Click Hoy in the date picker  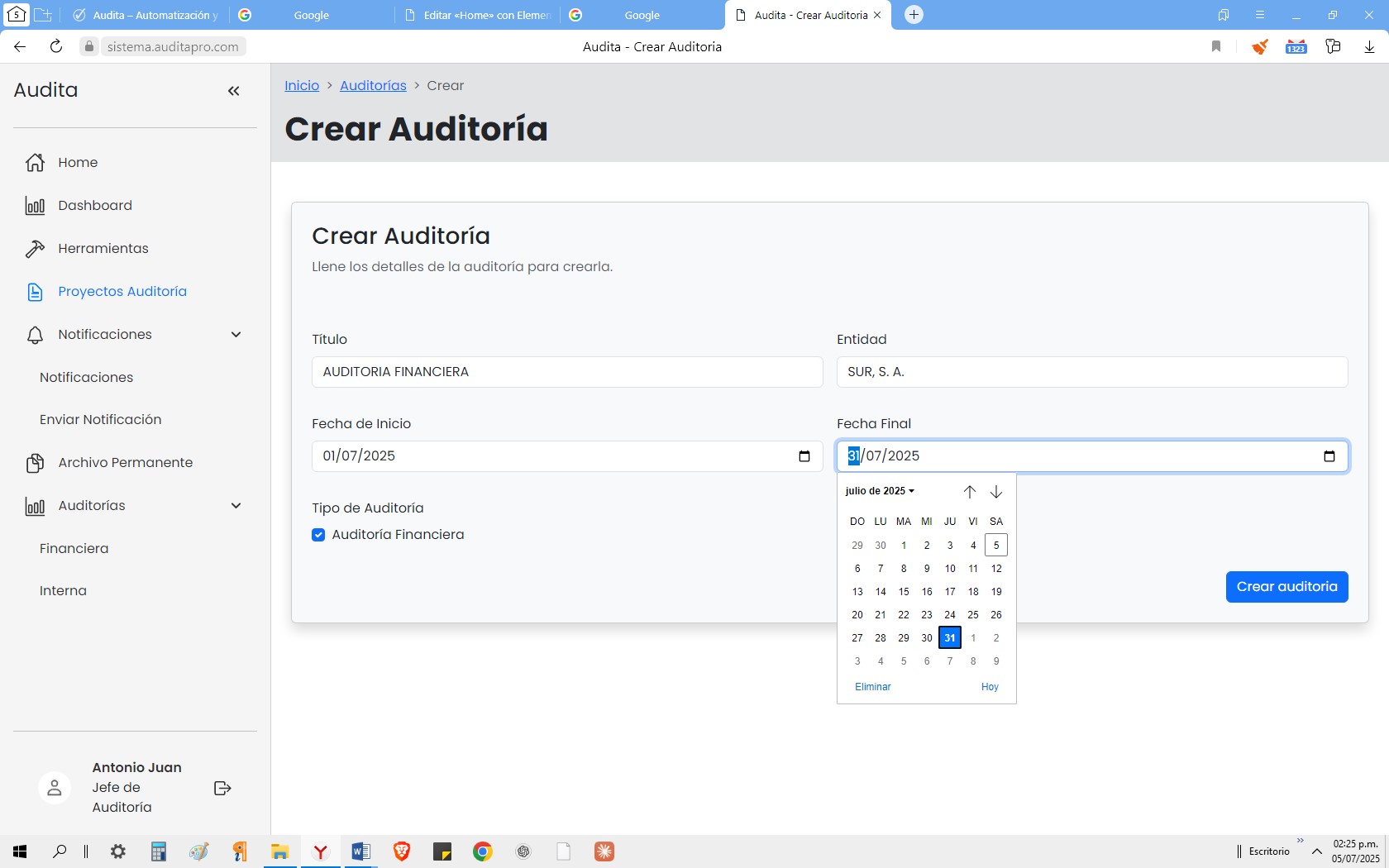[990, 687]
